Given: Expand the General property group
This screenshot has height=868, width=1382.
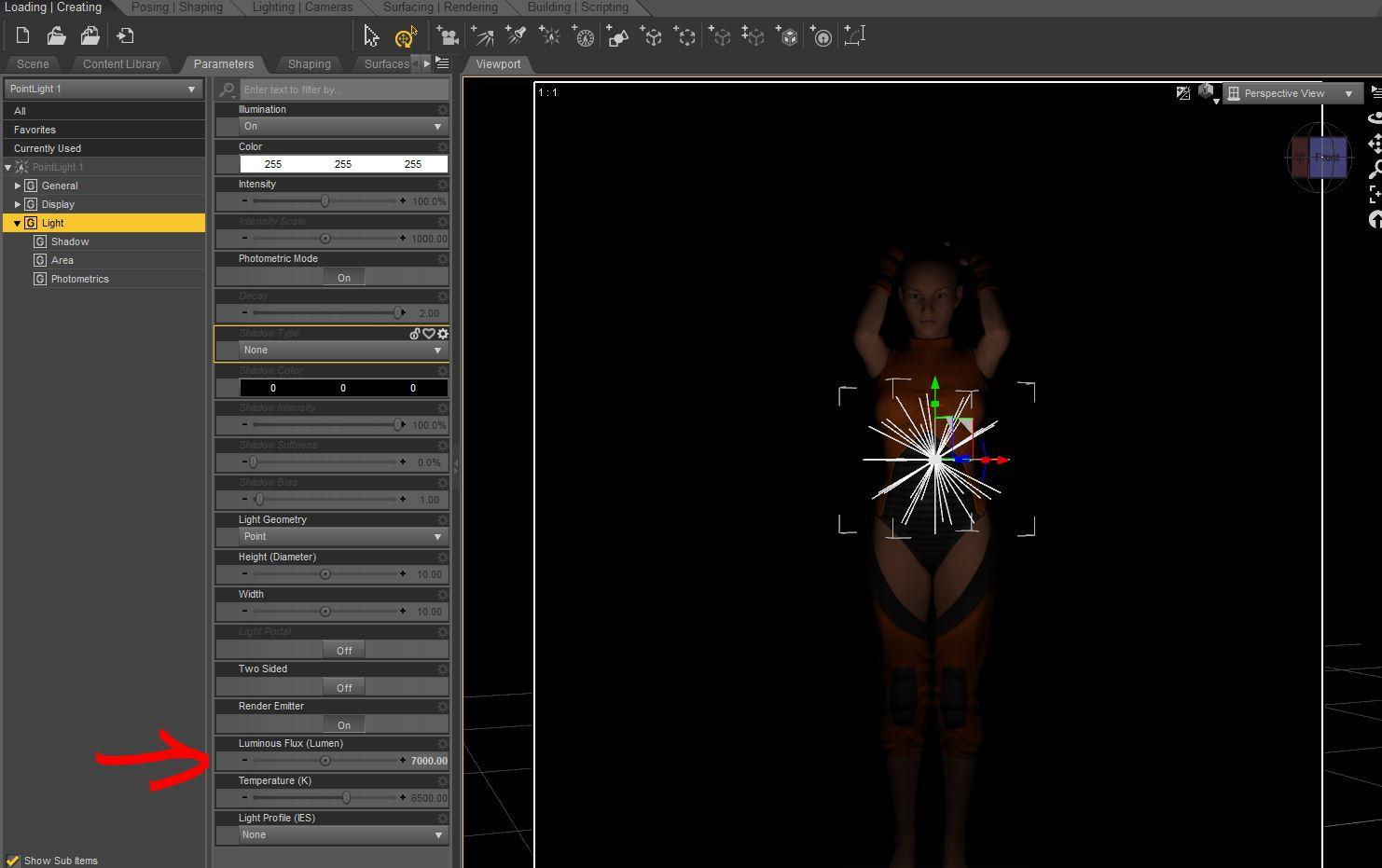Looking at the screenshot, I should [17, 186].
